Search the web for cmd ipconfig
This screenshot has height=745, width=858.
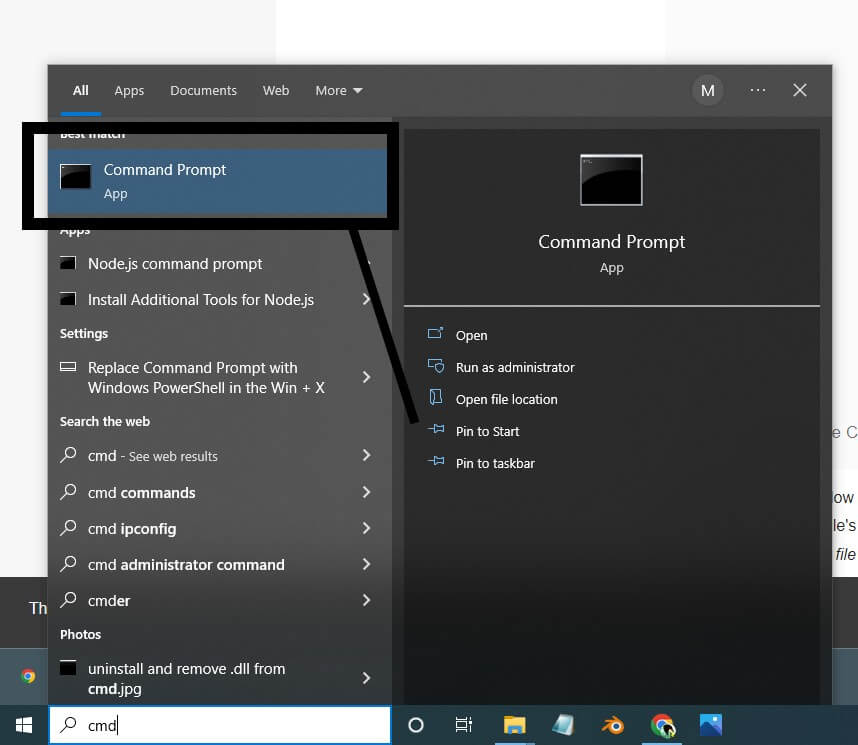point(132,529)
